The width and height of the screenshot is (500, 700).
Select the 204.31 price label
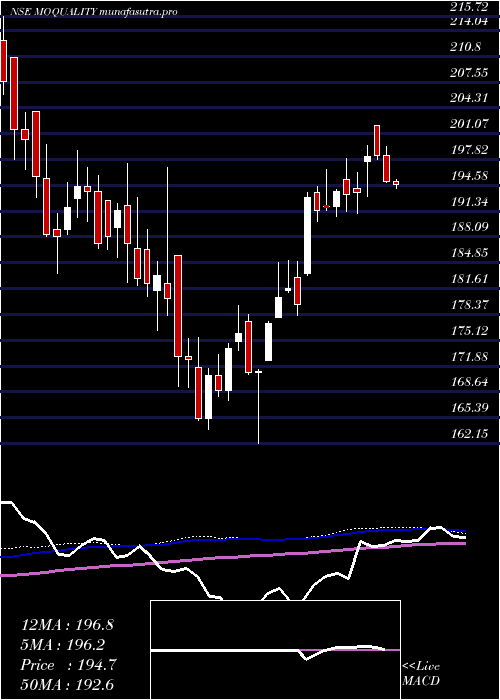(467, 97)
